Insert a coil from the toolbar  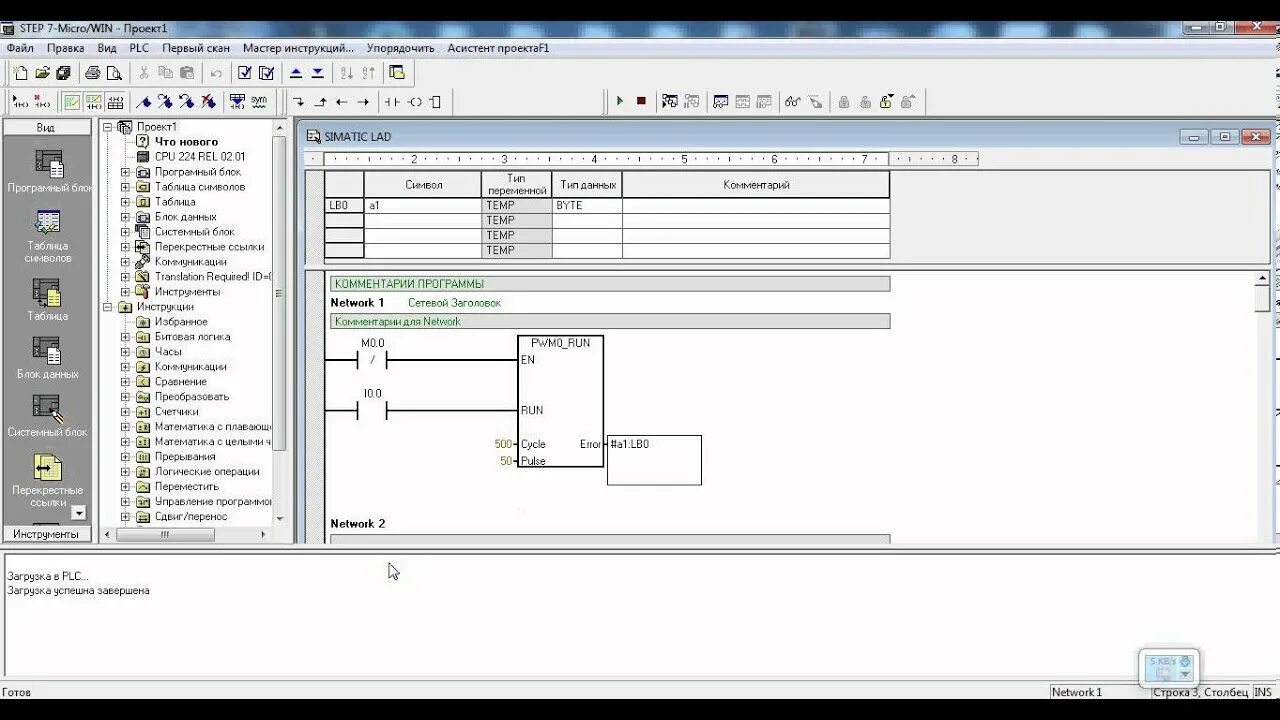(x=414, y=101)
